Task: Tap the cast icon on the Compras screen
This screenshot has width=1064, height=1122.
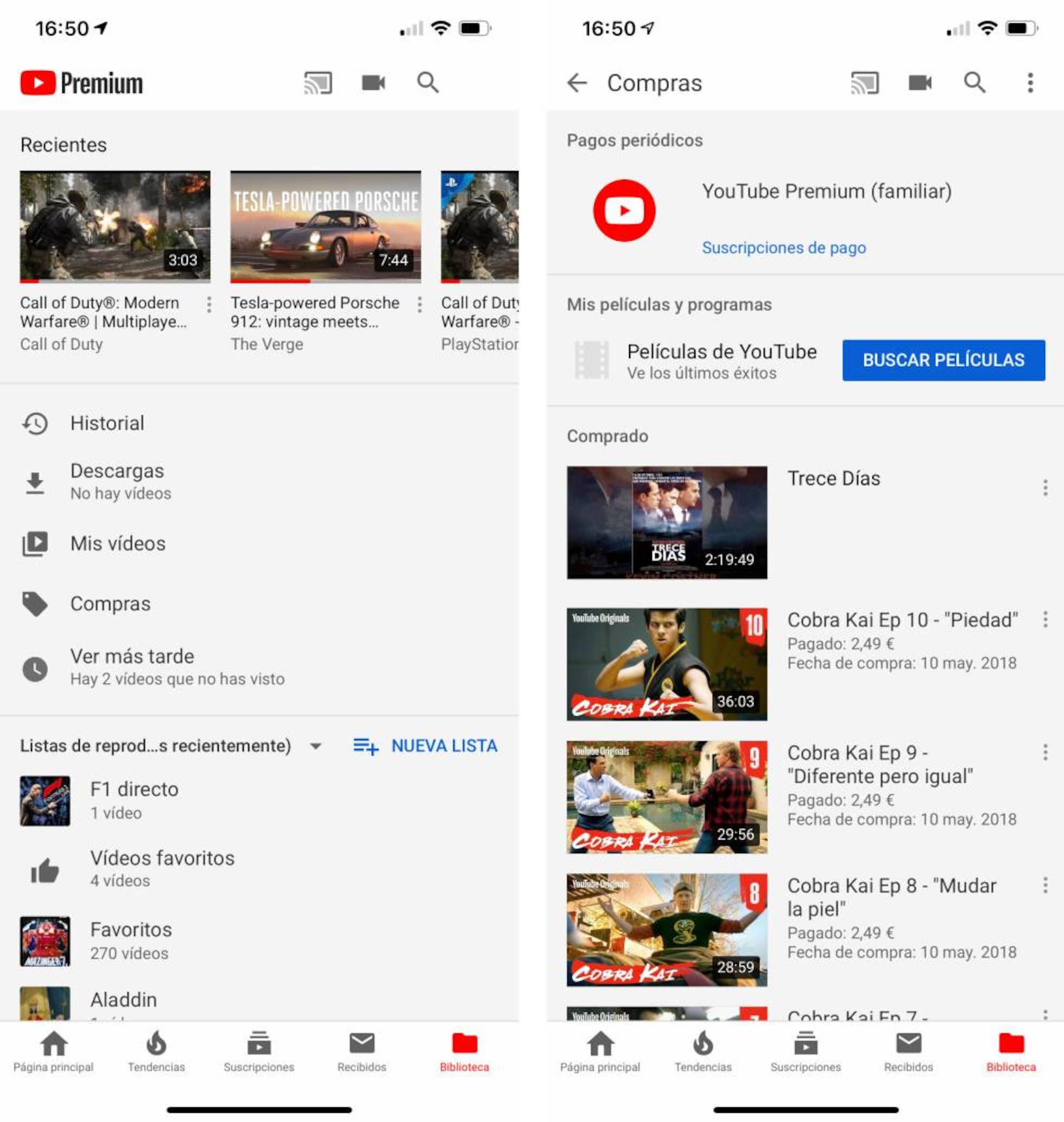Action: tap(864, 83)
